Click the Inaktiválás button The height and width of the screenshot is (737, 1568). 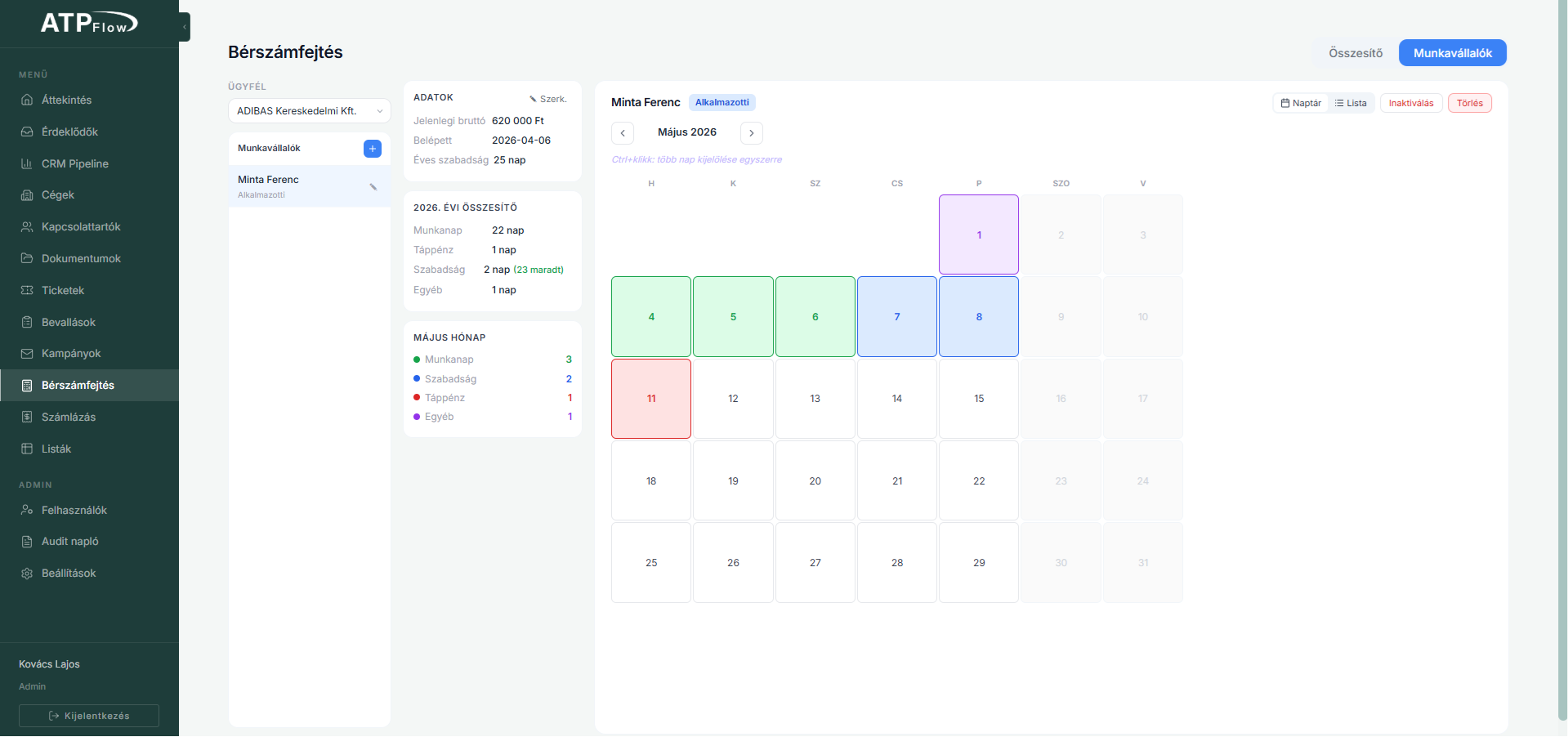click(1411, 103)
